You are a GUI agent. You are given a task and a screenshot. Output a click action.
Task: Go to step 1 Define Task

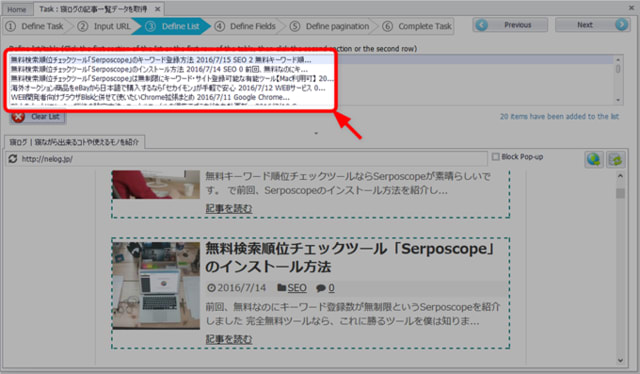[x=36, y=27]
